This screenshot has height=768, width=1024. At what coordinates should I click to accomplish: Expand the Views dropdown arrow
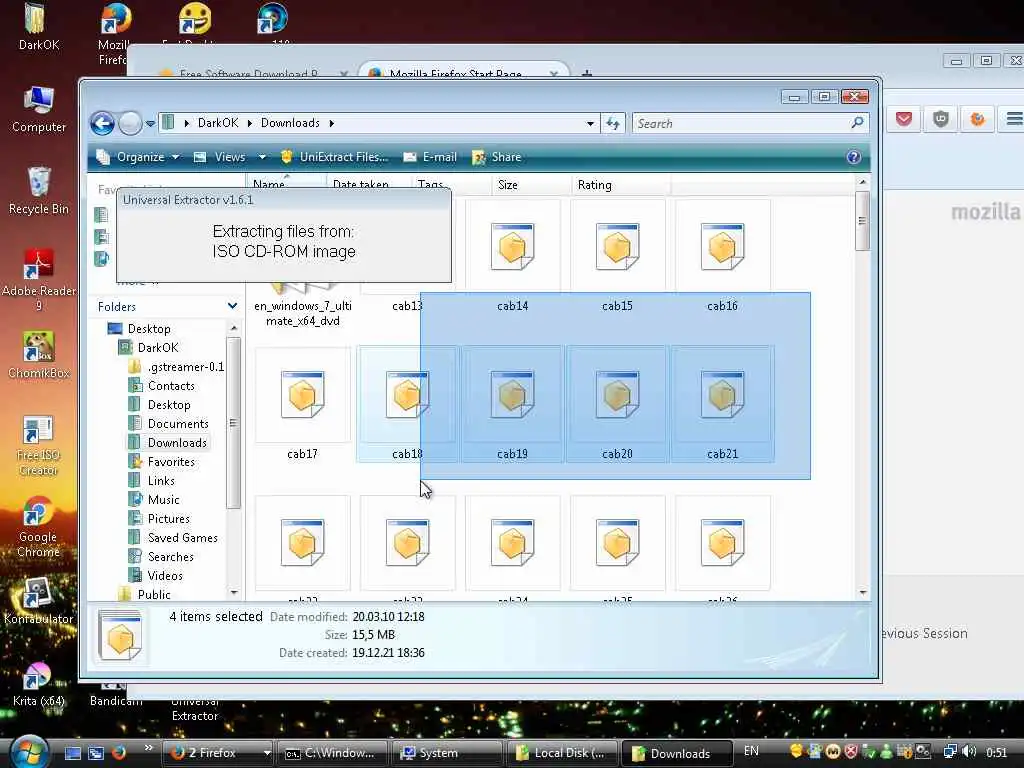point(262,157)
